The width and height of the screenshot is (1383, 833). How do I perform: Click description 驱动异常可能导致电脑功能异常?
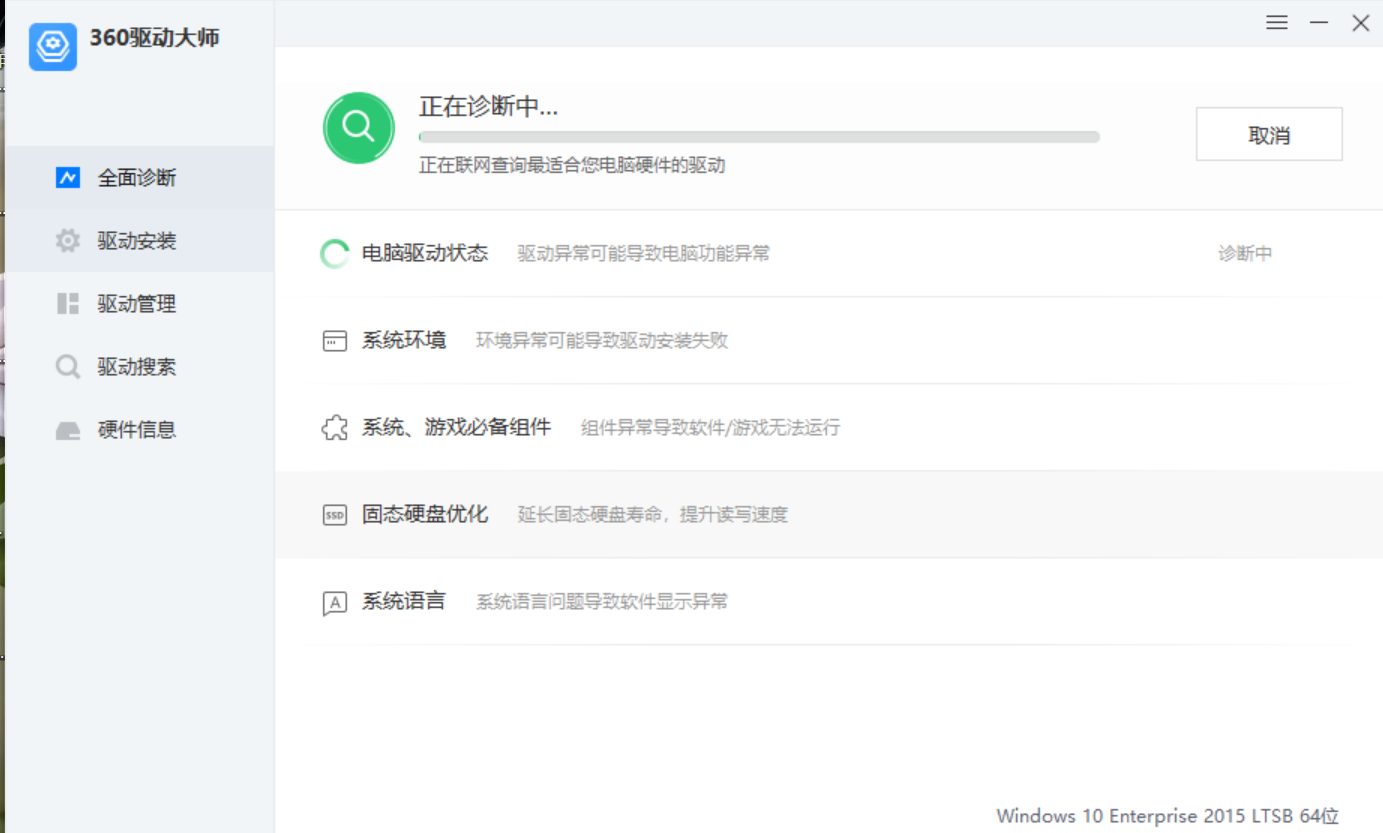(644, 254)
